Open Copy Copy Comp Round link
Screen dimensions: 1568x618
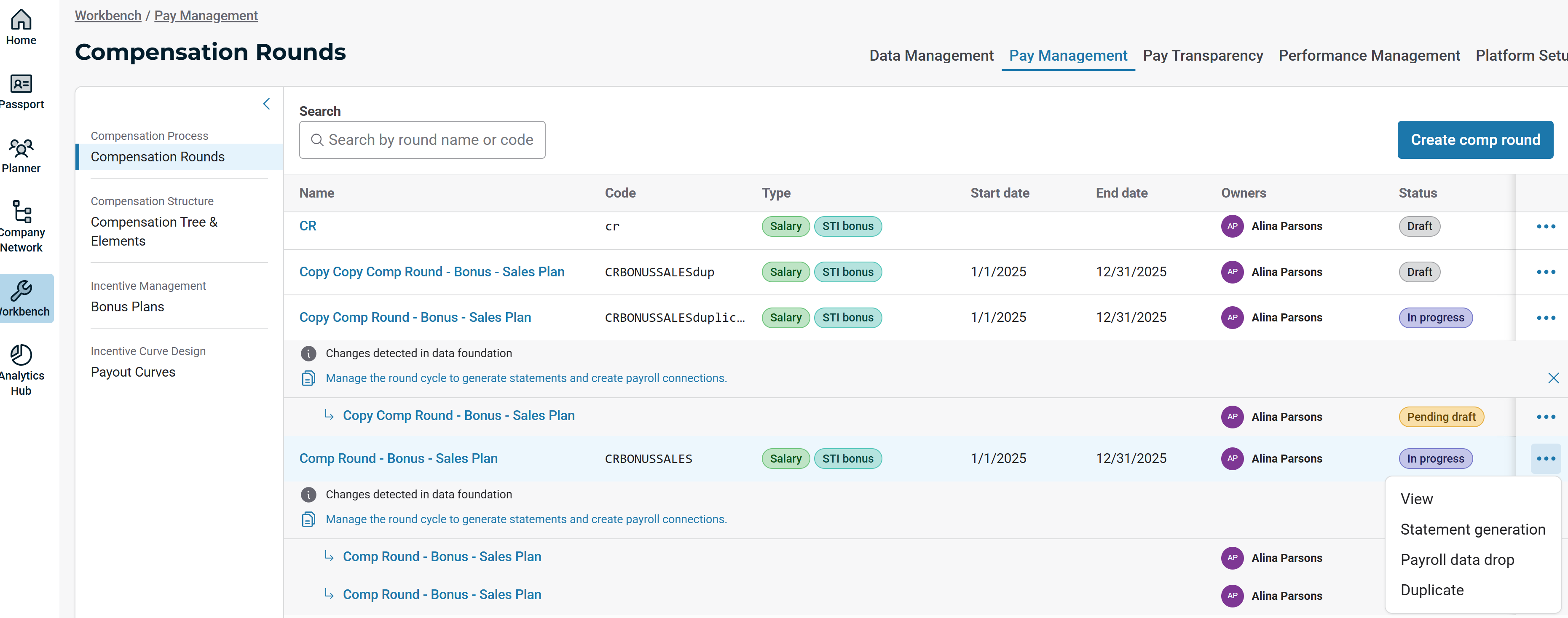coord(432,272)
